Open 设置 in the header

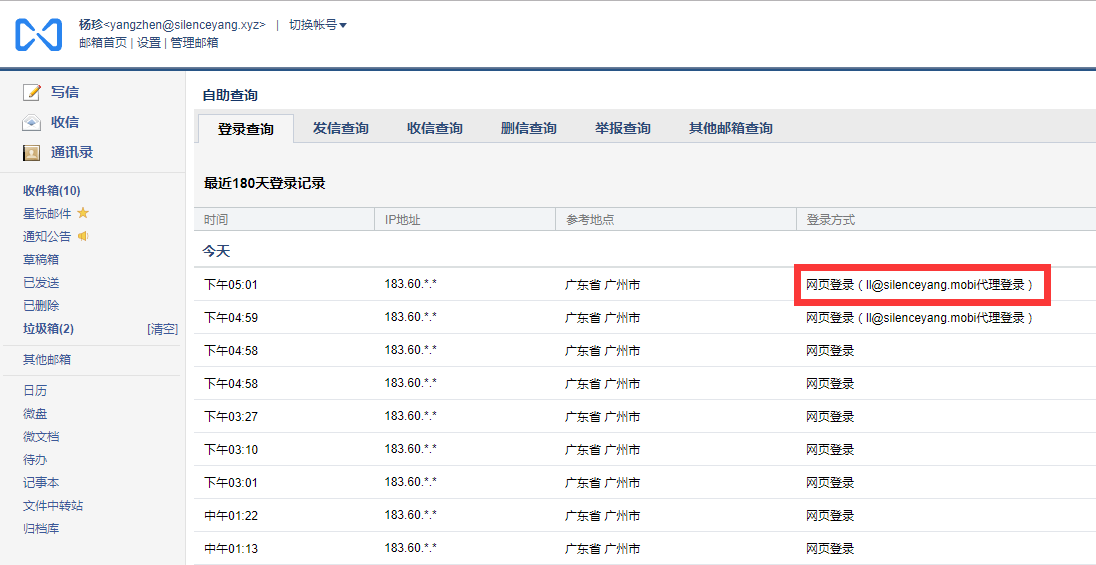click(149, 43)
